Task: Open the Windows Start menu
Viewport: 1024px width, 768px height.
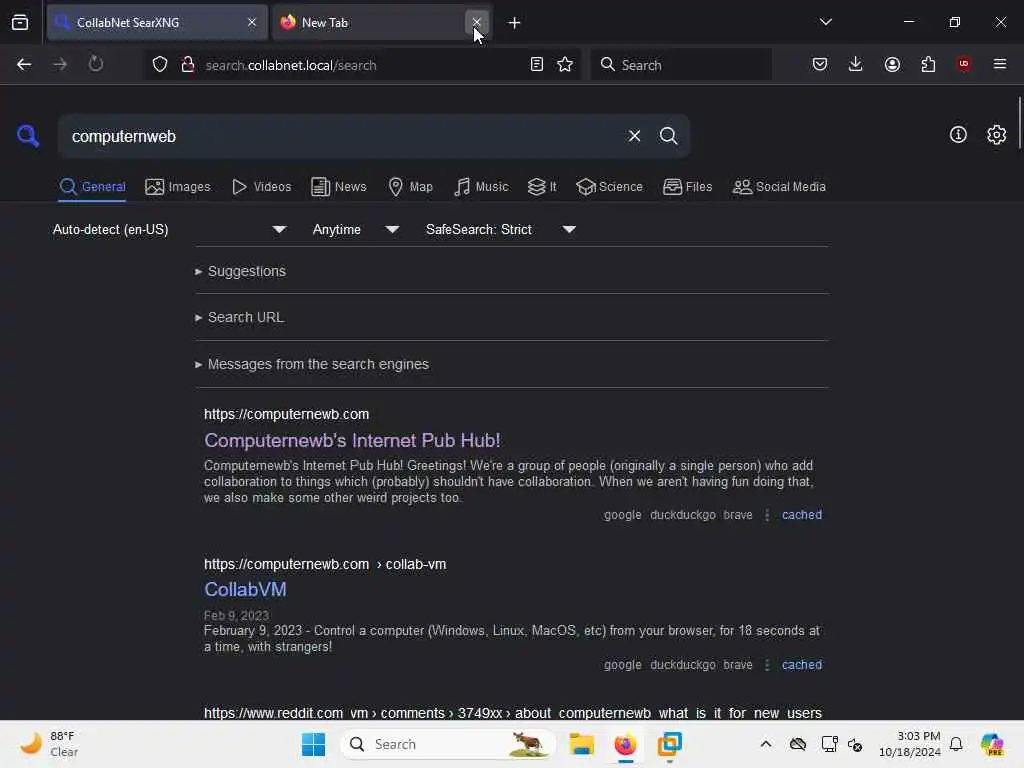Action: 313,744
